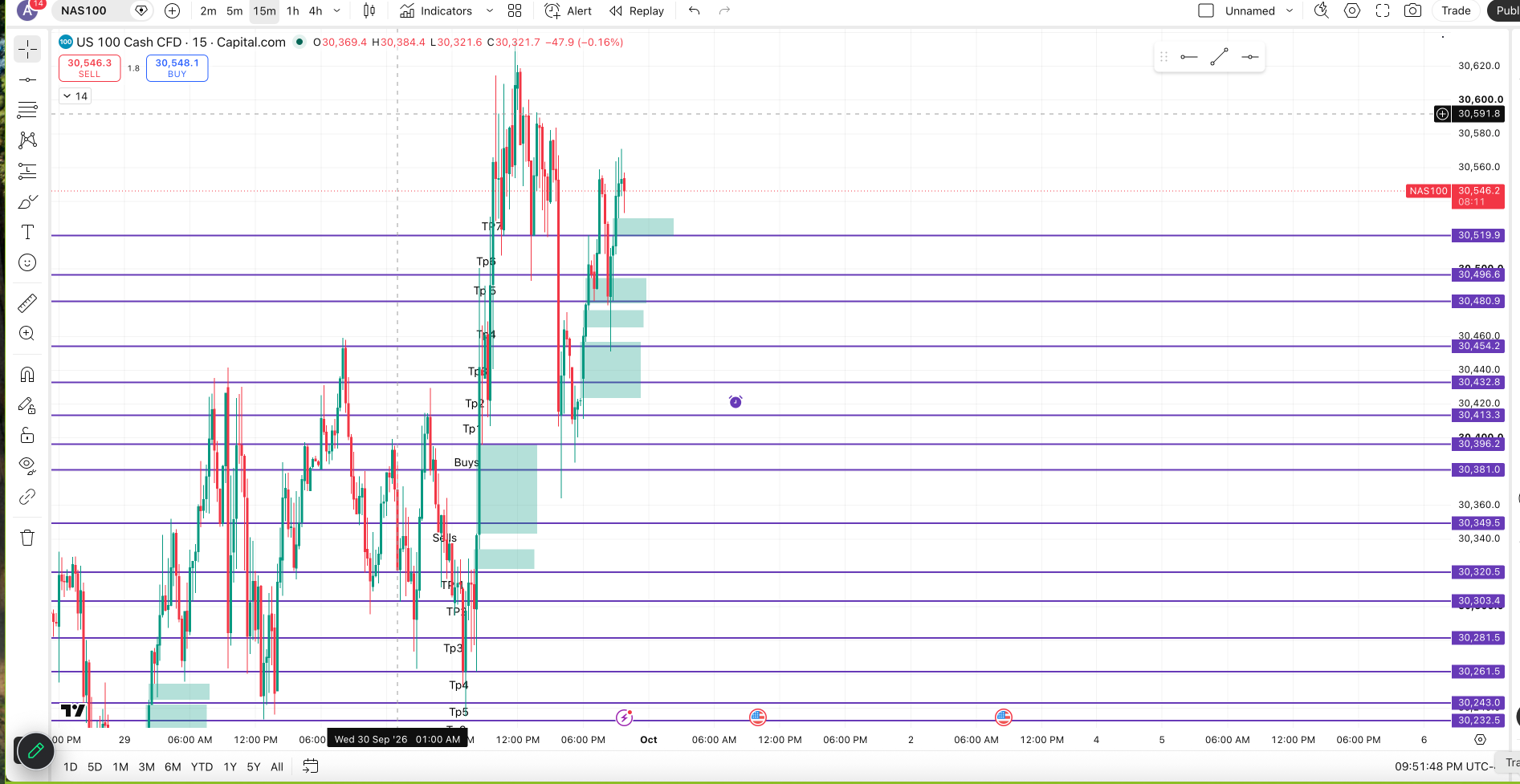This screenshot has height=784, width=1520.
Task: Set date range to 1M
Action: coord(120,766)
